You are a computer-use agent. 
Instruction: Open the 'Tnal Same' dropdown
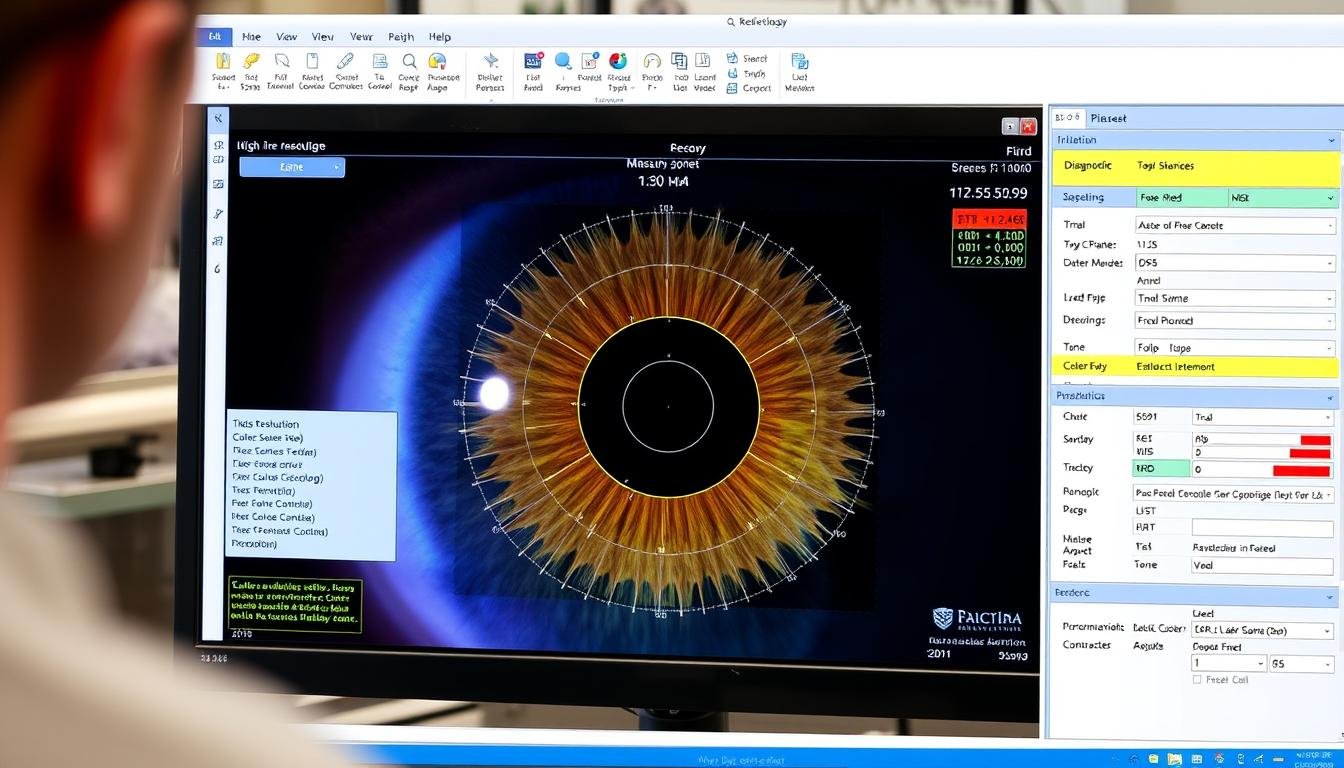[1235, 298]
